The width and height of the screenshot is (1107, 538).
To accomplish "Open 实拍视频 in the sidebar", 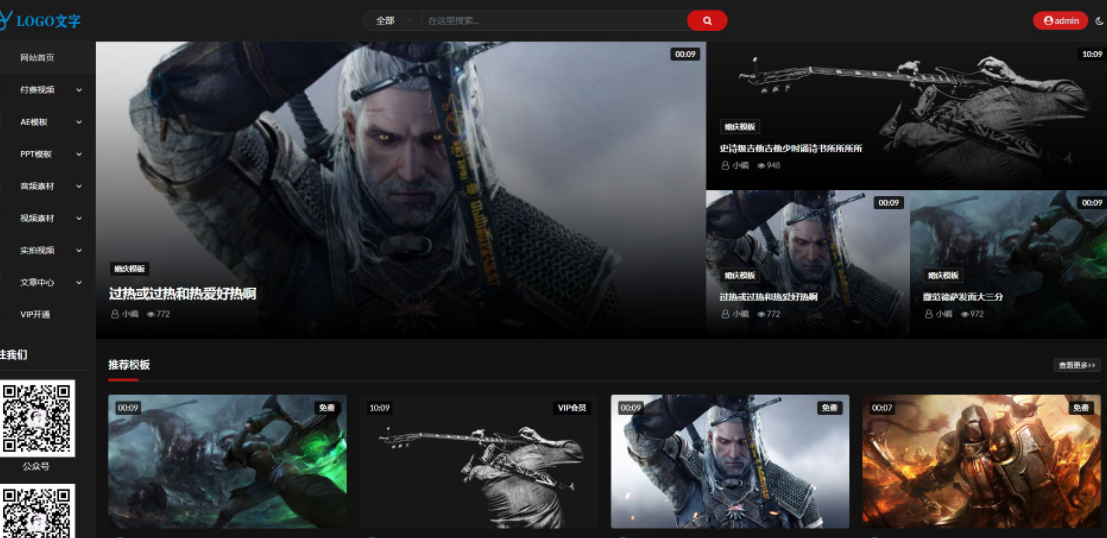I will (x=37, y=250).
